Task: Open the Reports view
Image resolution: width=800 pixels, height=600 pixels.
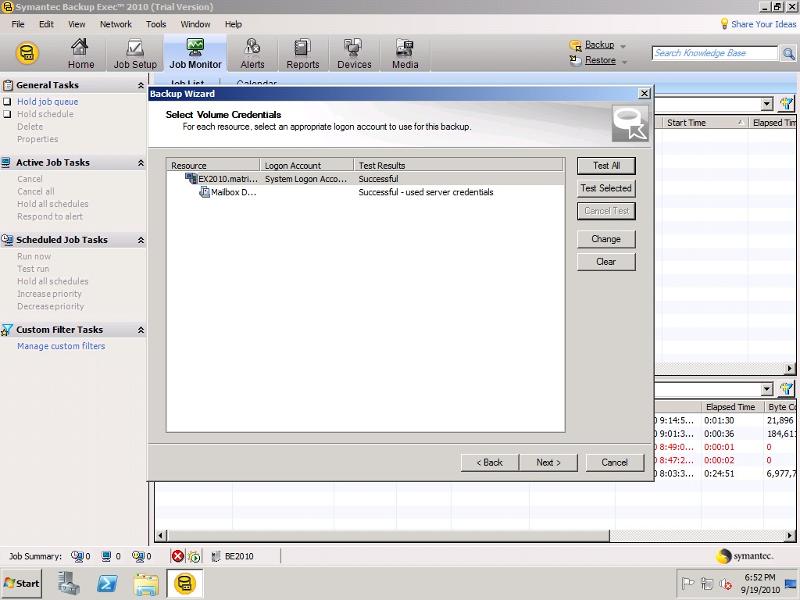Action: click(x=303, y=53)
